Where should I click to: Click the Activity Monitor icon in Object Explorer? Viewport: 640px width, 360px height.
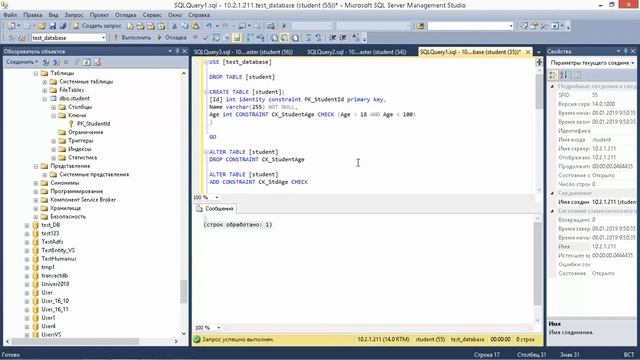click(x=97, y=62)
